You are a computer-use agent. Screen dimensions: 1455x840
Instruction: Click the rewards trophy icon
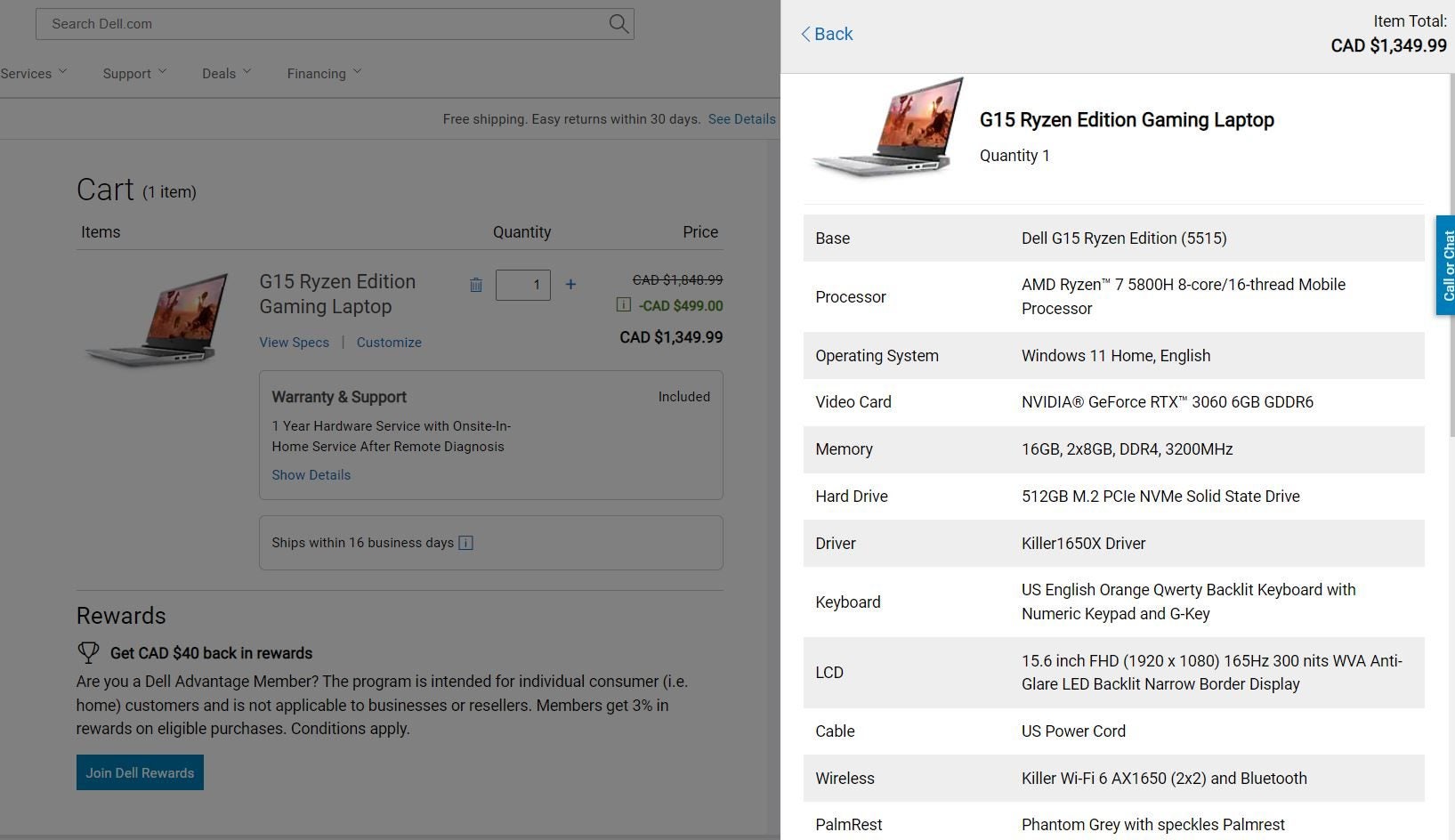click(x=88, y=652)
